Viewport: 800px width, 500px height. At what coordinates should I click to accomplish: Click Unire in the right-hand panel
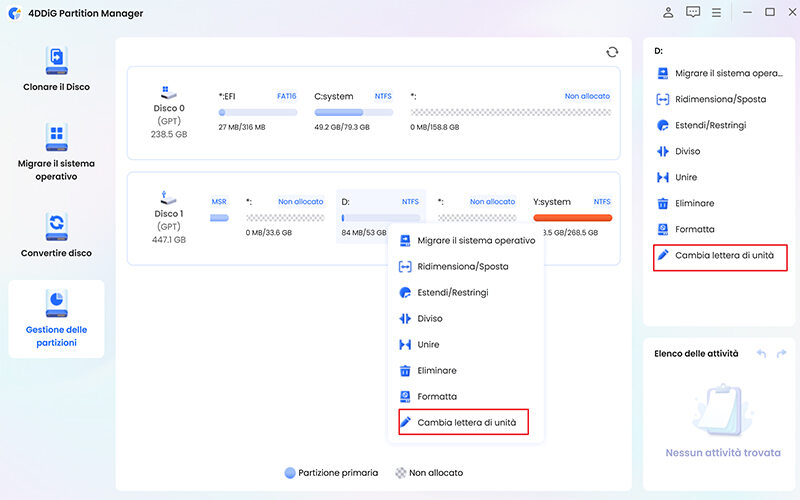coord(688,177)
